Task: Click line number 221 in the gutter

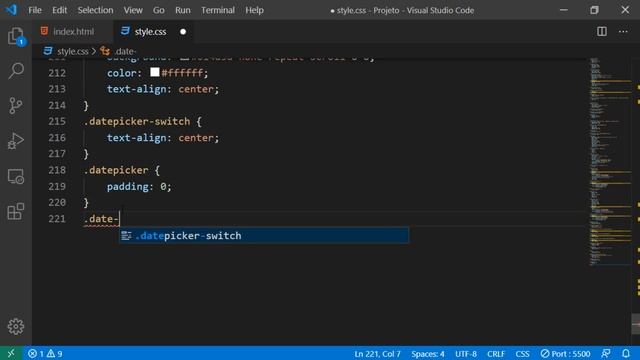Action: click(x=57, y=219)
